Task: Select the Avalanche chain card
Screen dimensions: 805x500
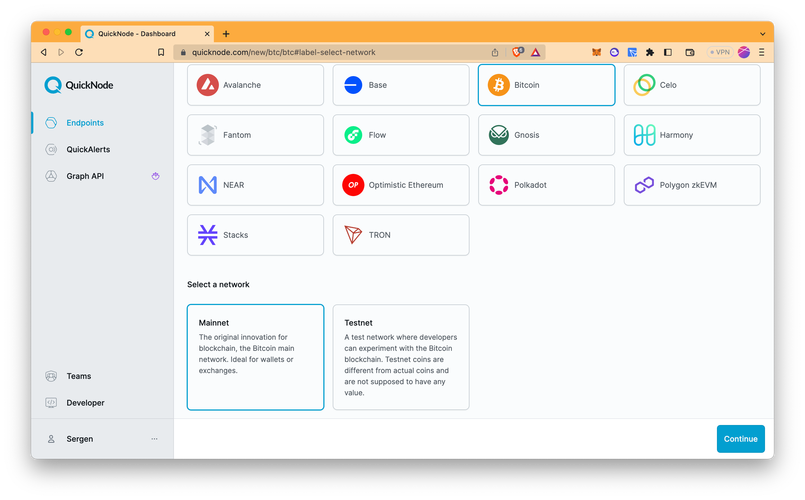Action: (255, 85)
